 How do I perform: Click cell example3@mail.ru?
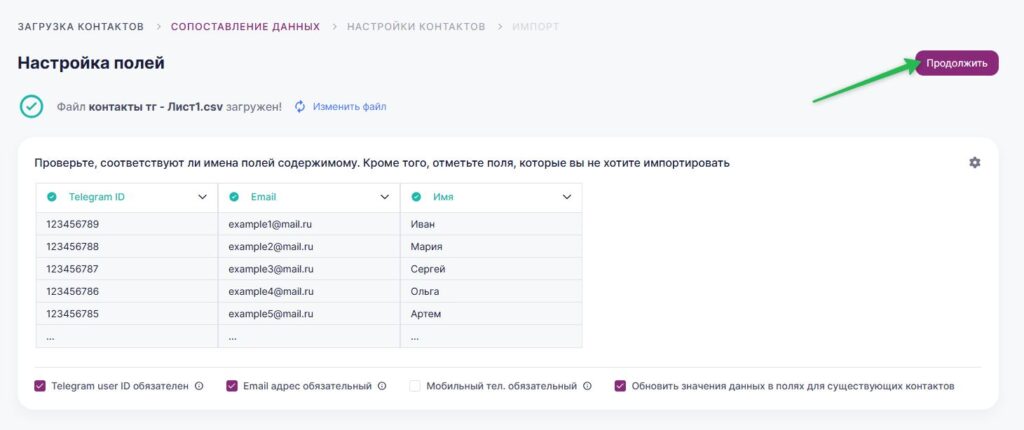(x=309, y=269)
